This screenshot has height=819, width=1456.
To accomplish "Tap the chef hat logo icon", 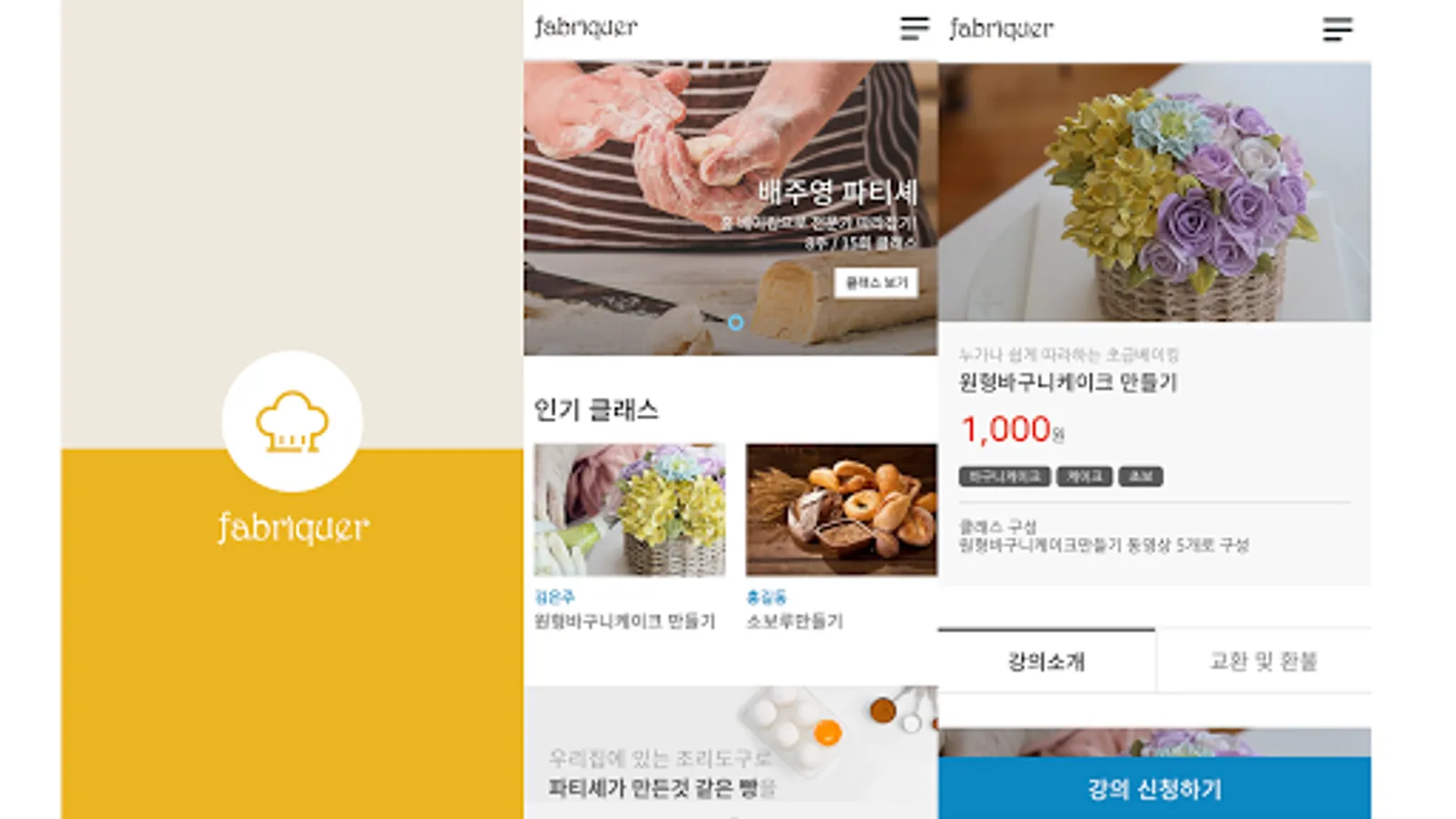I will 292,421.
